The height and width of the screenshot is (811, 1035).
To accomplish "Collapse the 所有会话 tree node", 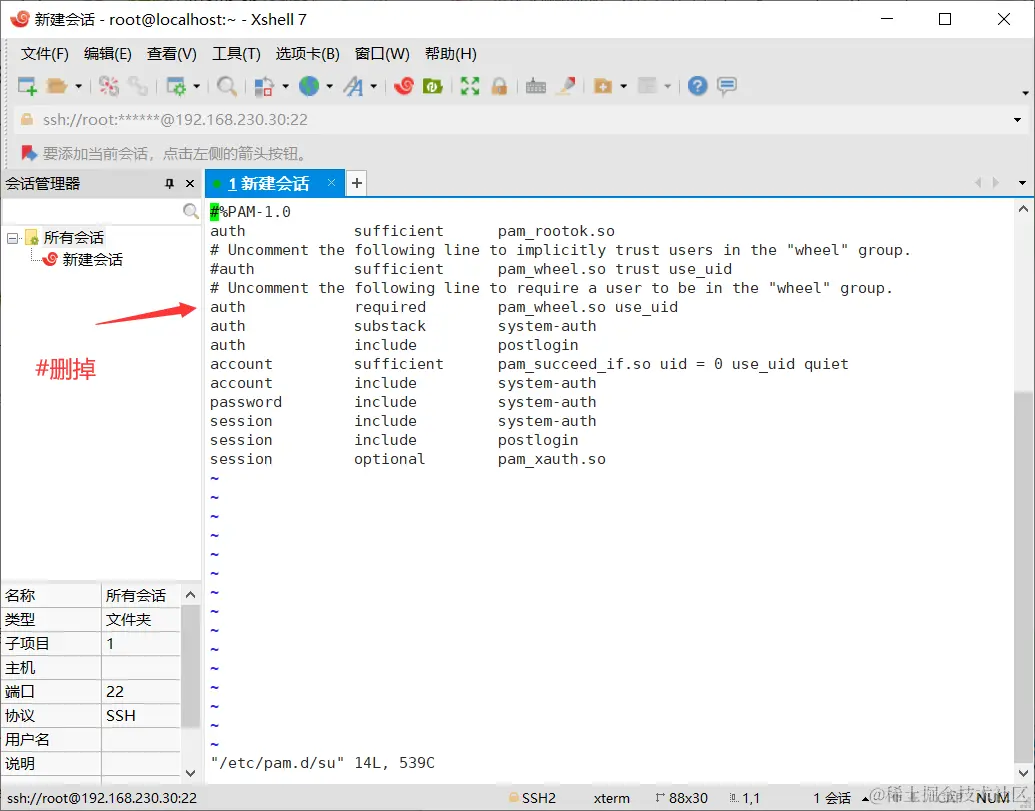I will pyautogui.click(x=13, y=238).
